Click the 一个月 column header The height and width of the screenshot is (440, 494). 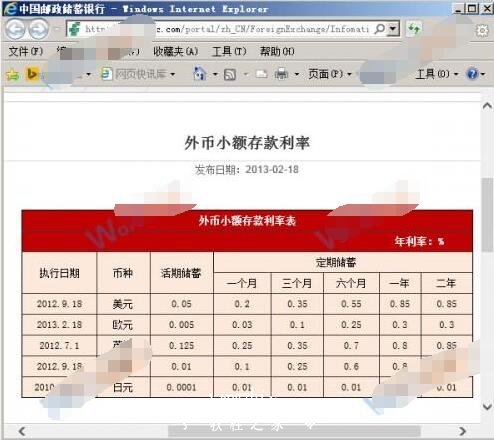coord(242,283)
